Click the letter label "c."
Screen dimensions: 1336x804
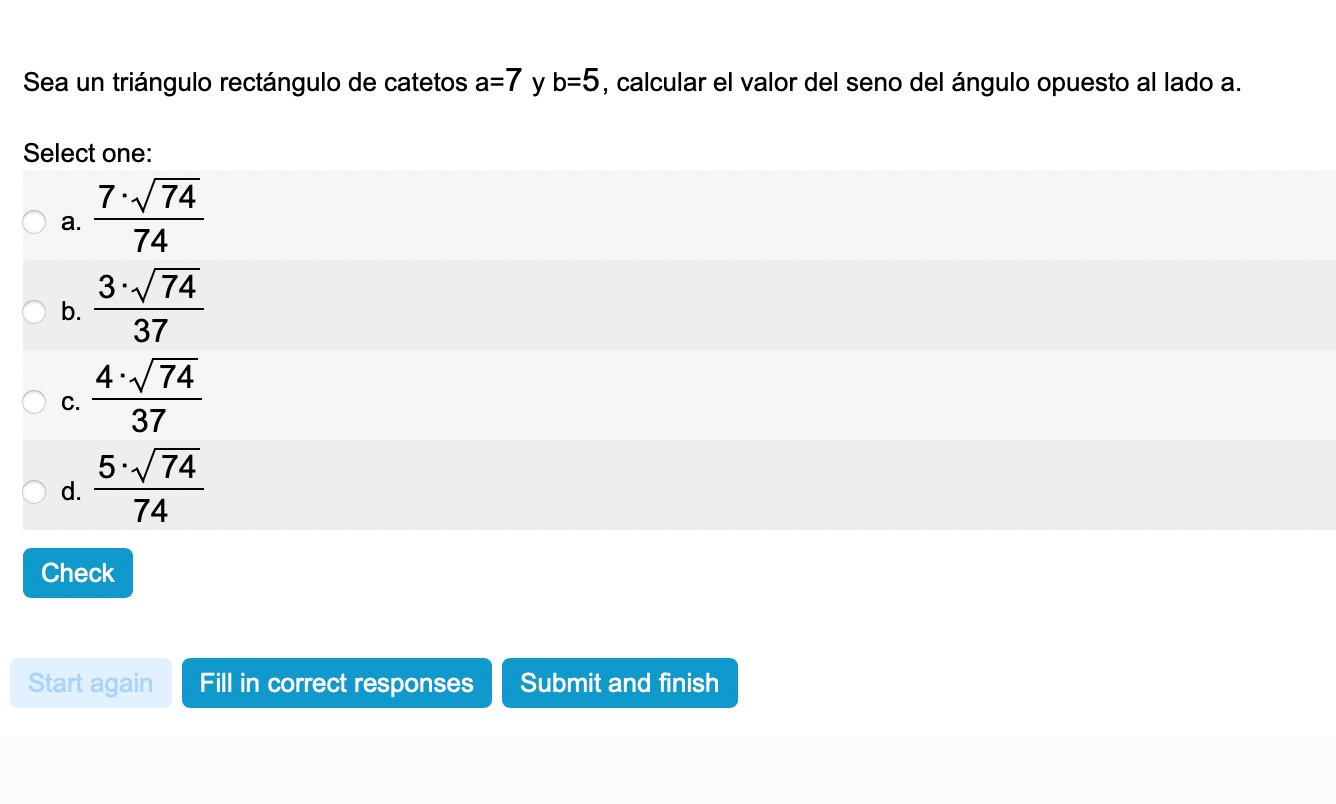coord(71,402)
